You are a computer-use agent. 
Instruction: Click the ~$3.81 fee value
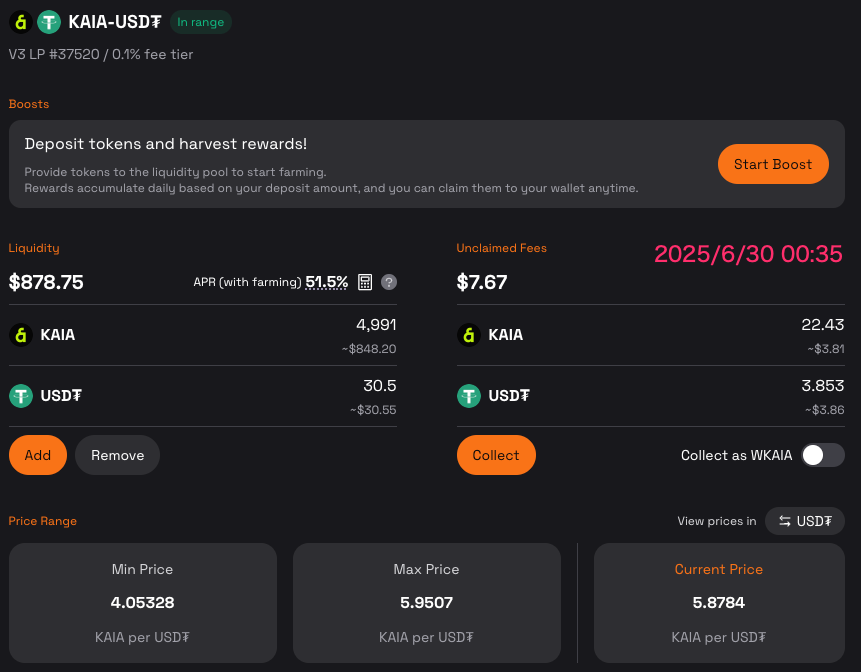click(x=825, y=349)
